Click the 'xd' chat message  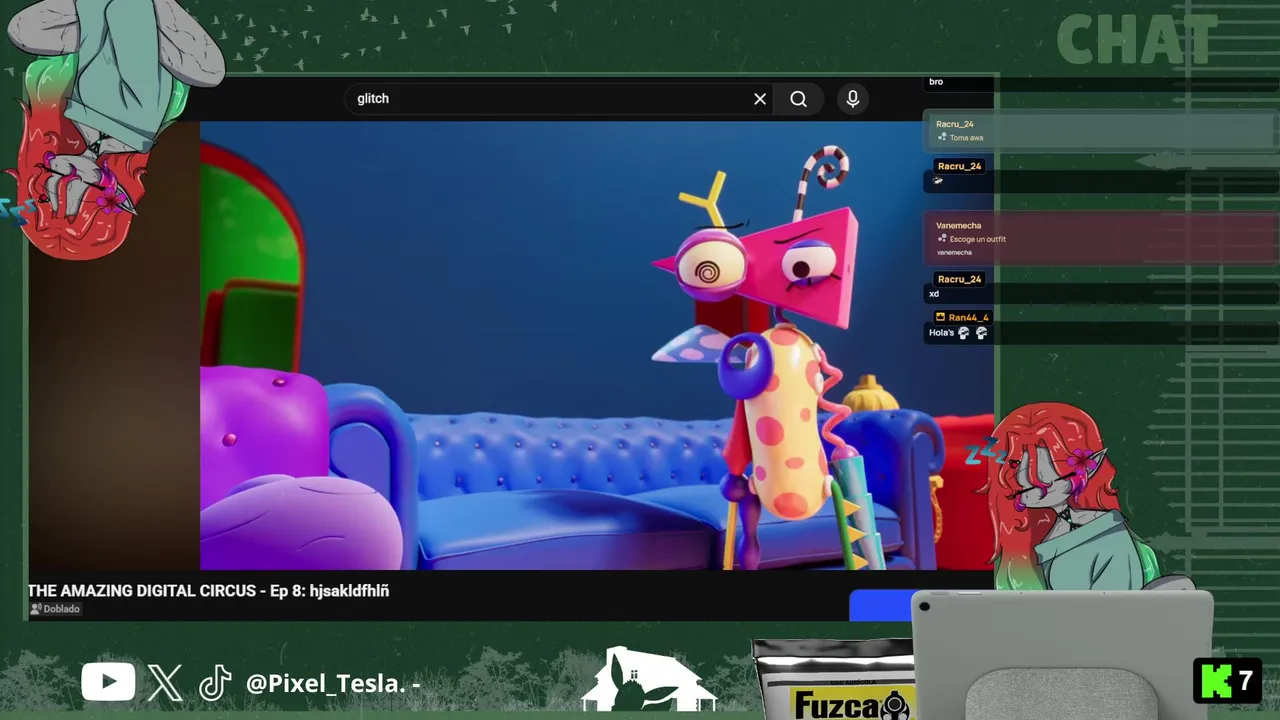pos(934,294)
